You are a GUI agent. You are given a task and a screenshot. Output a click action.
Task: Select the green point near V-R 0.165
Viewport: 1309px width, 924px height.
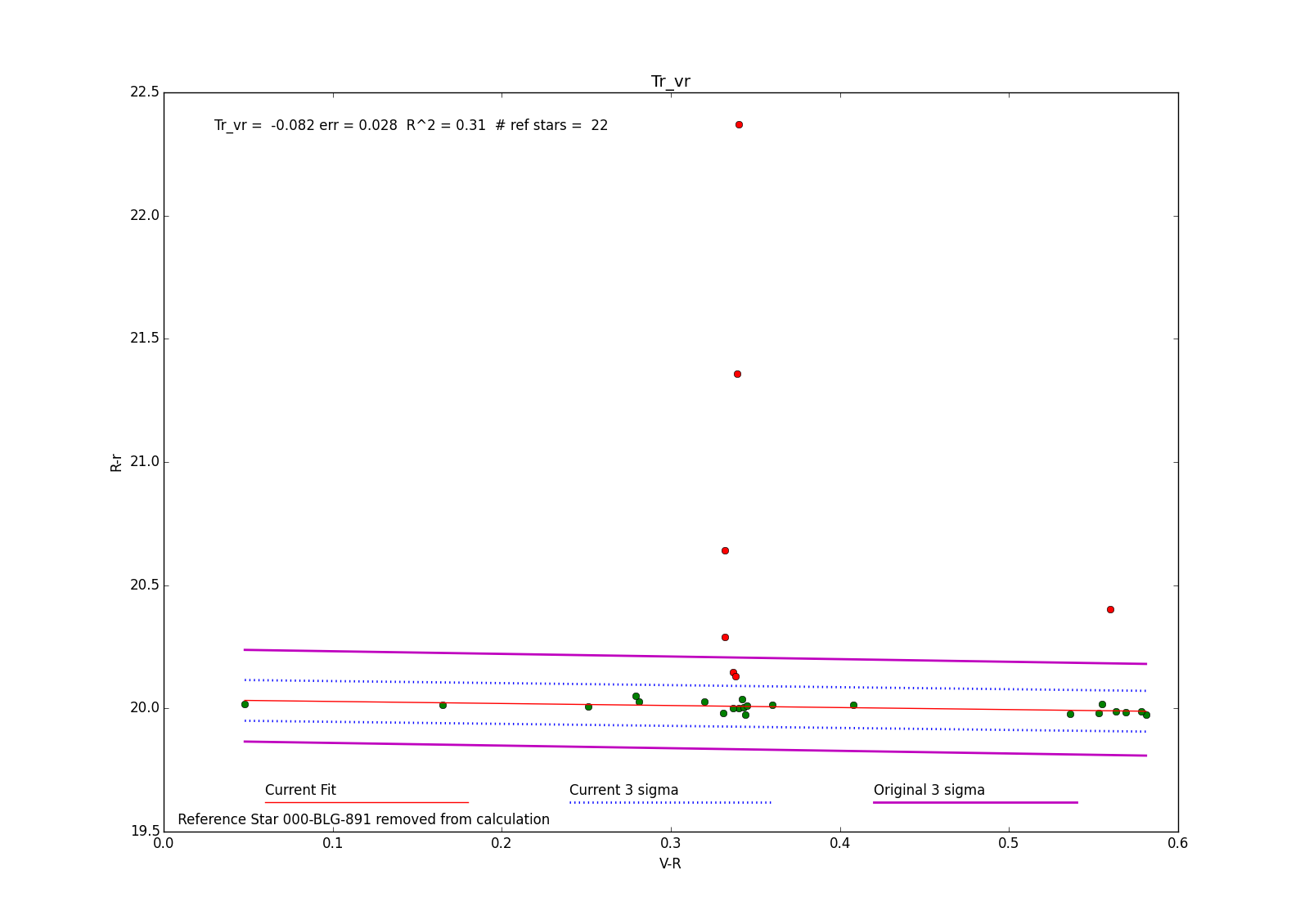click(443, 706)
